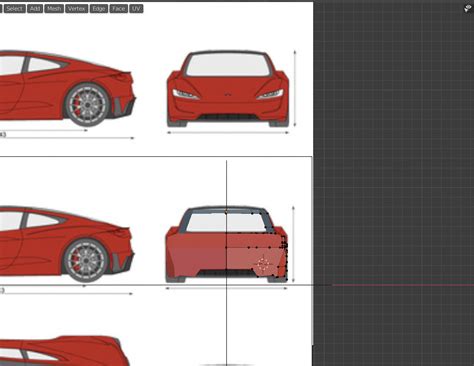Open the Mesh menu
474x366 pixels.
(54, 8)
